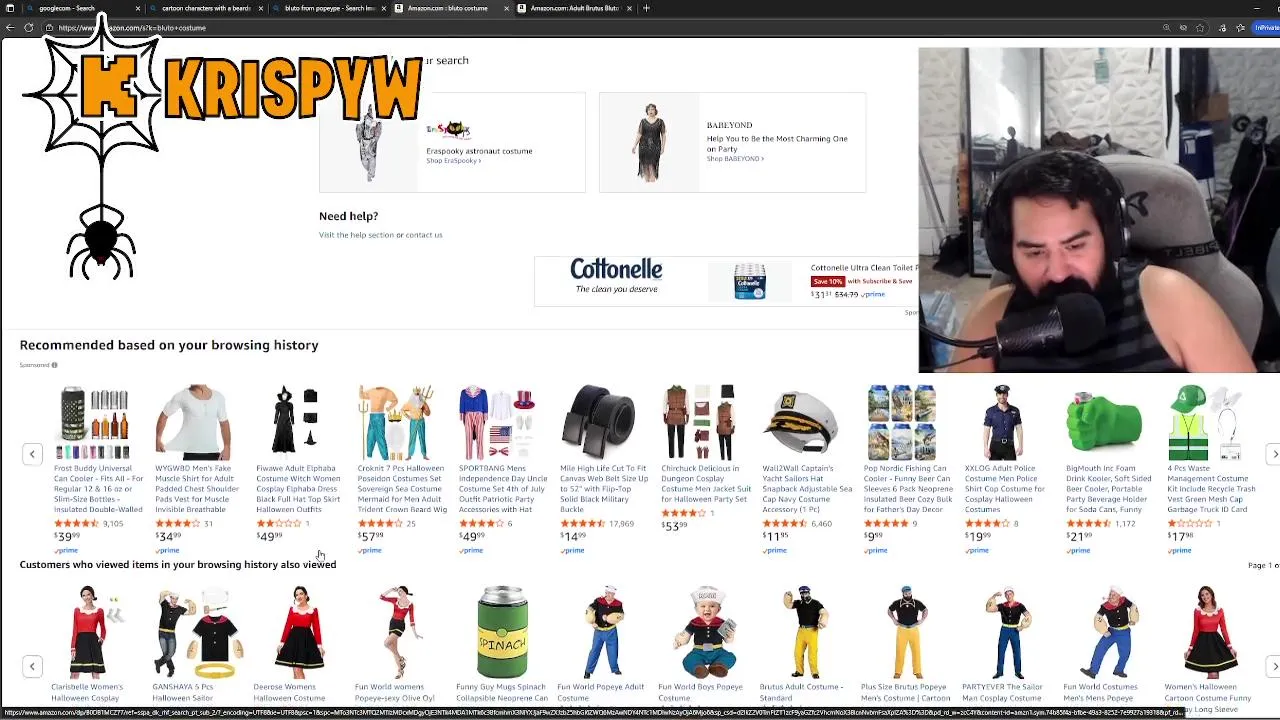Open Croknit Poseidon Costume Set image
Image resolution: width=1280 pixels, height=720 pixels.
coord(398,422)
